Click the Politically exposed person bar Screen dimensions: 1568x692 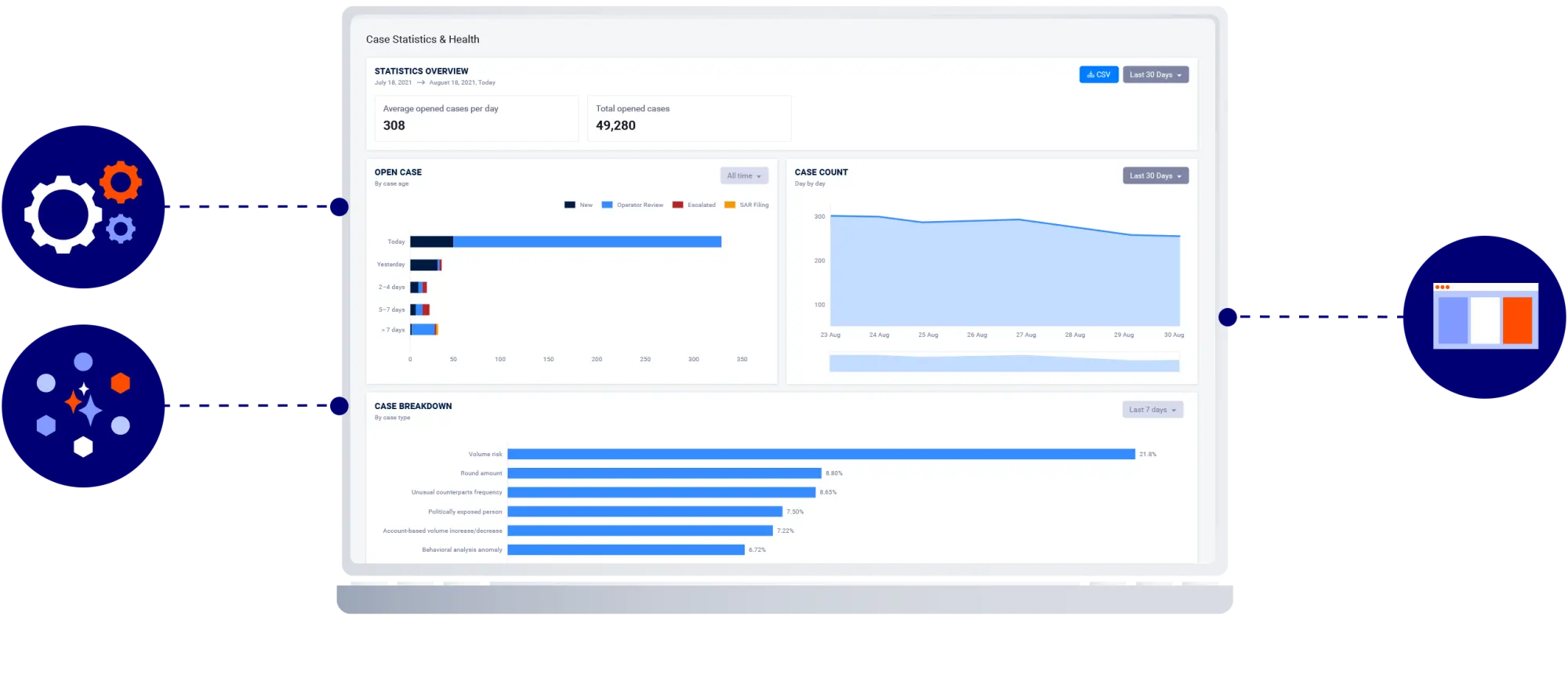tap(644, 512)
